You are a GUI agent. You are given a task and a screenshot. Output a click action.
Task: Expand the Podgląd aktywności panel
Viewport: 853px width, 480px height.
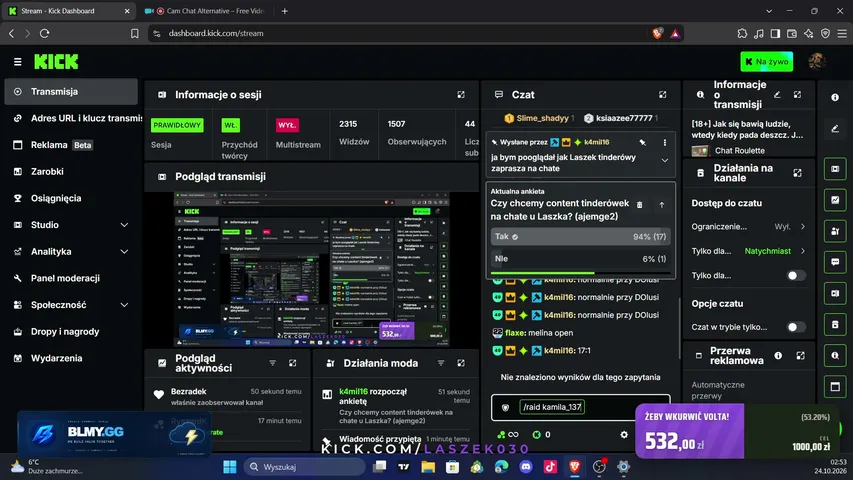pos(293,363)
